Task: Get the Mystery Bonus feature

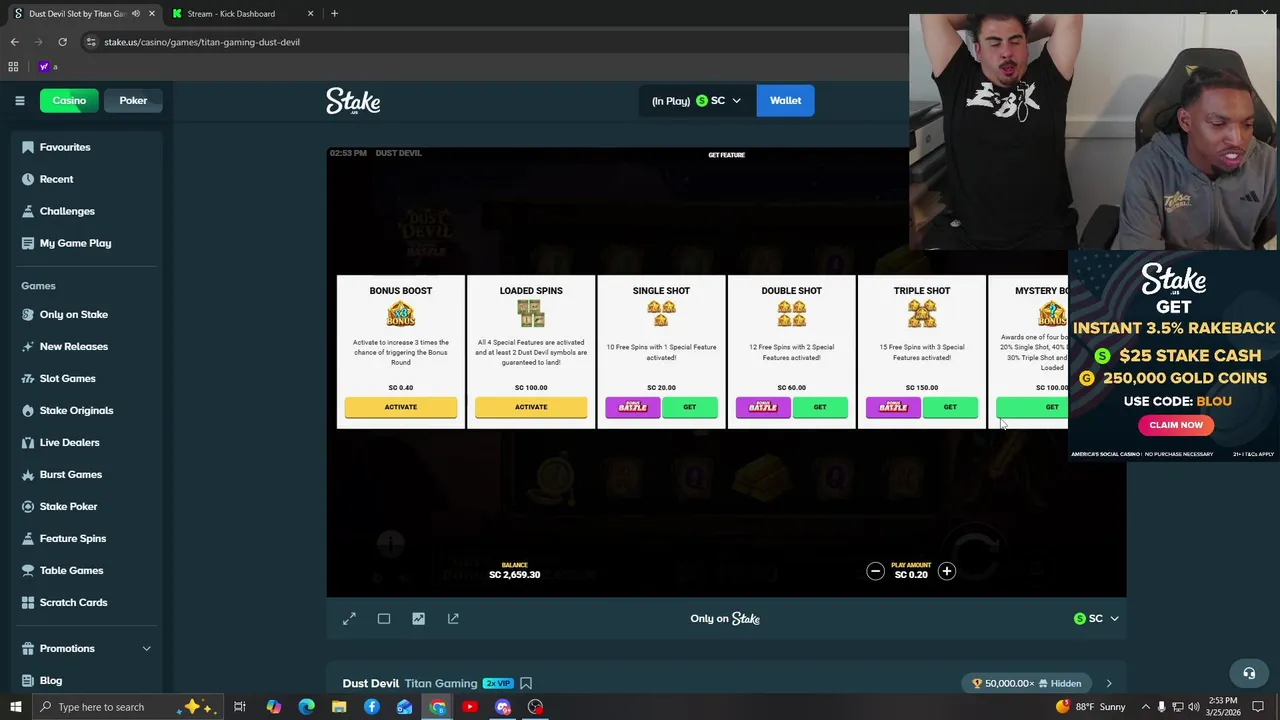Action: [1032, 407]
